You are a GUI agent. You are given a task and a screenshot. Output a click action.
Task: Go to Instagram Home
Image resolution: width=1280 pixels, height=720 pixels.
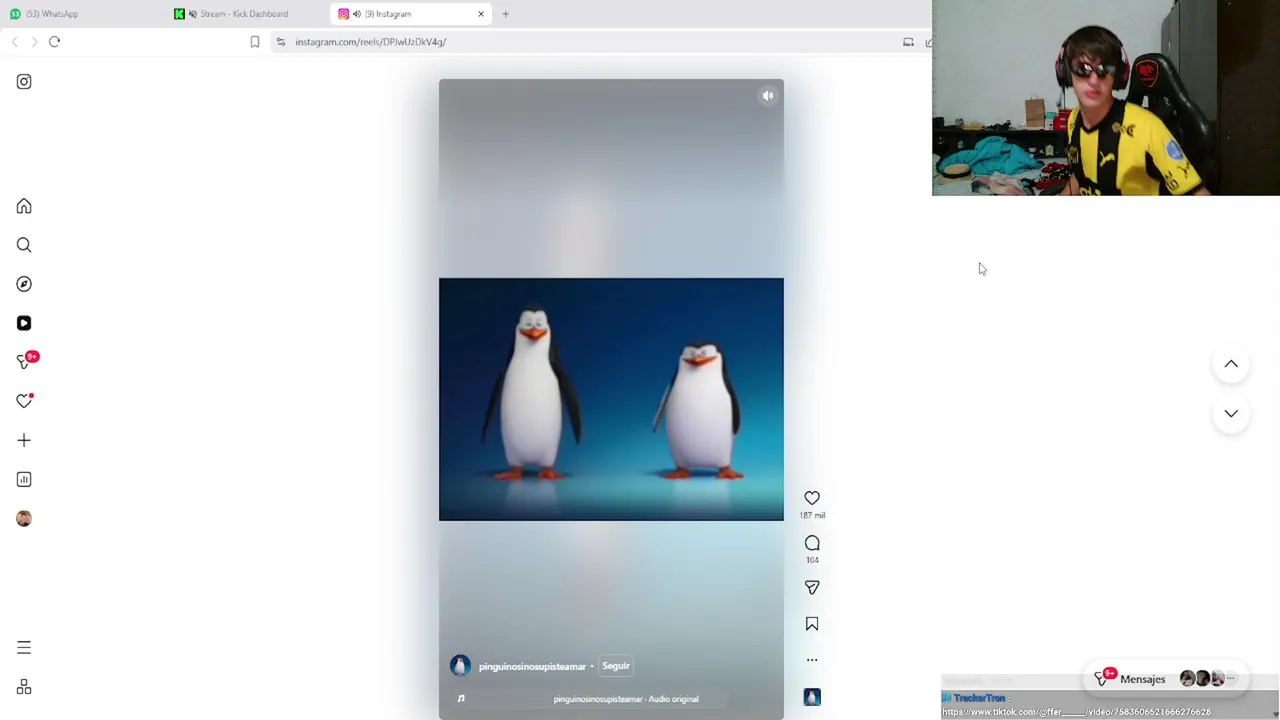pos(24,206)
